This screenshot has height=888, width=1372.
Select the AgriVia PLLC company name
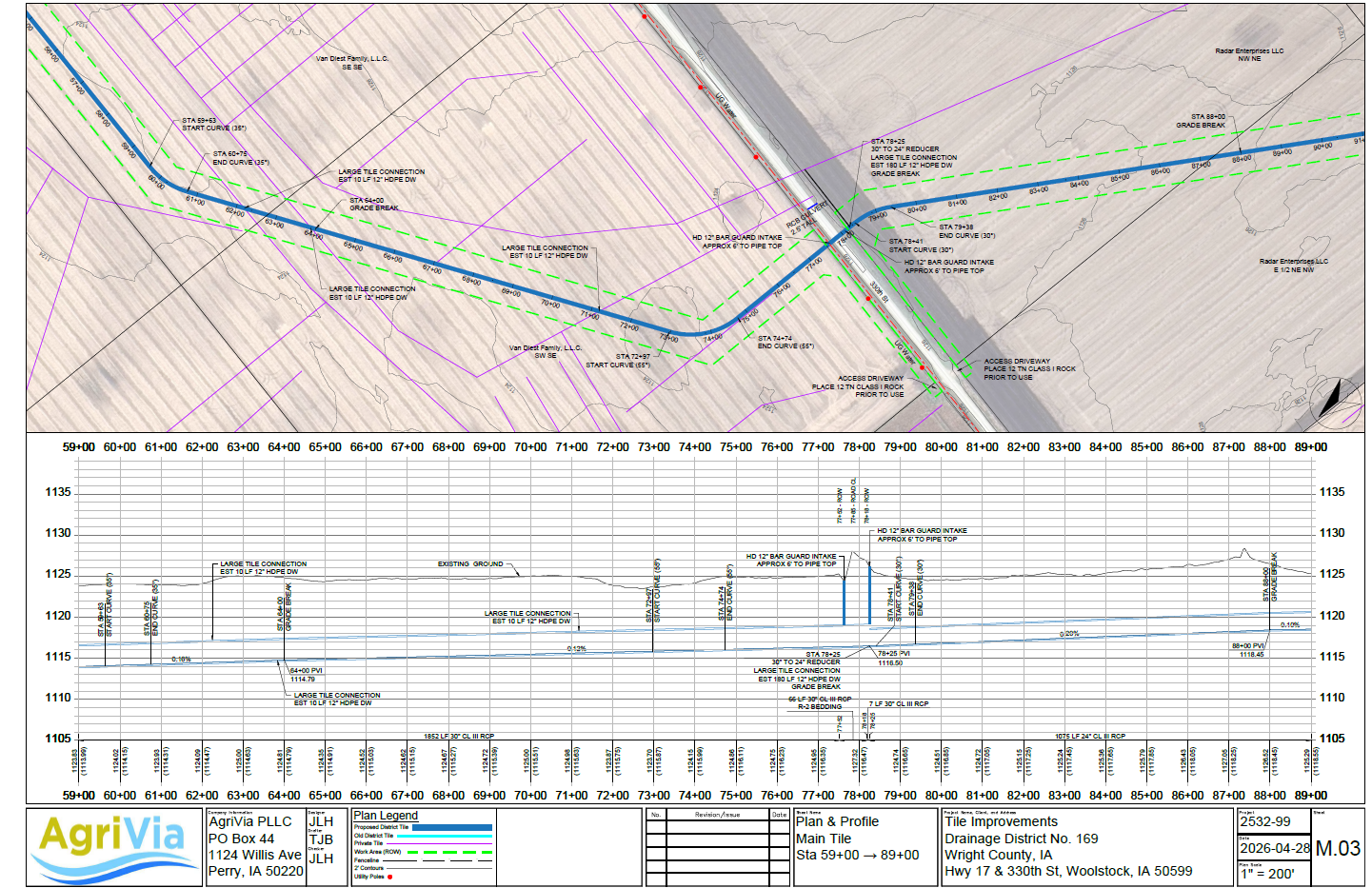[249, 821]
